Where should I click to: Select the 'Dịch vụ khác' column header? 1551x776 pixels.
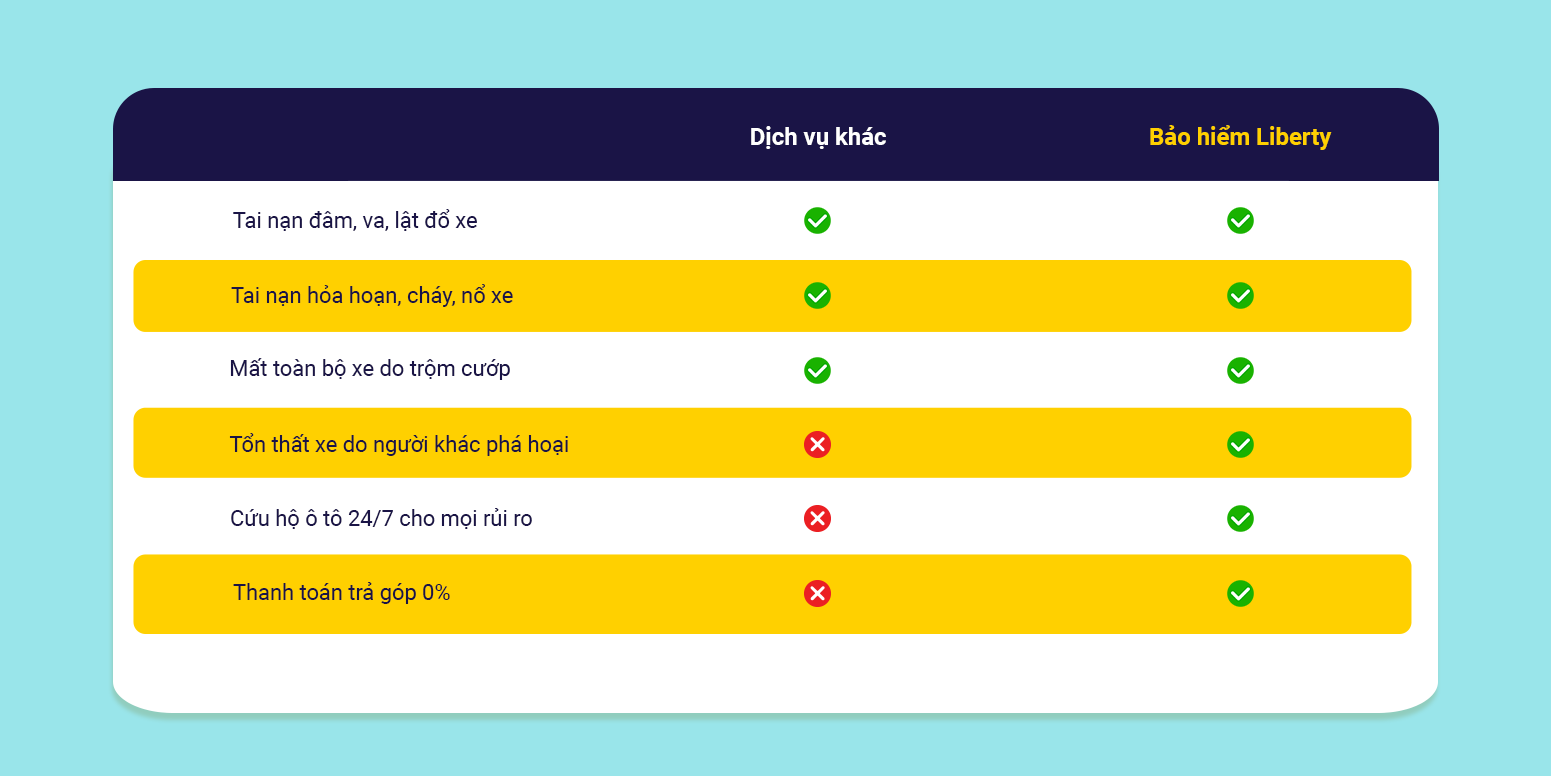coord(818,137)
